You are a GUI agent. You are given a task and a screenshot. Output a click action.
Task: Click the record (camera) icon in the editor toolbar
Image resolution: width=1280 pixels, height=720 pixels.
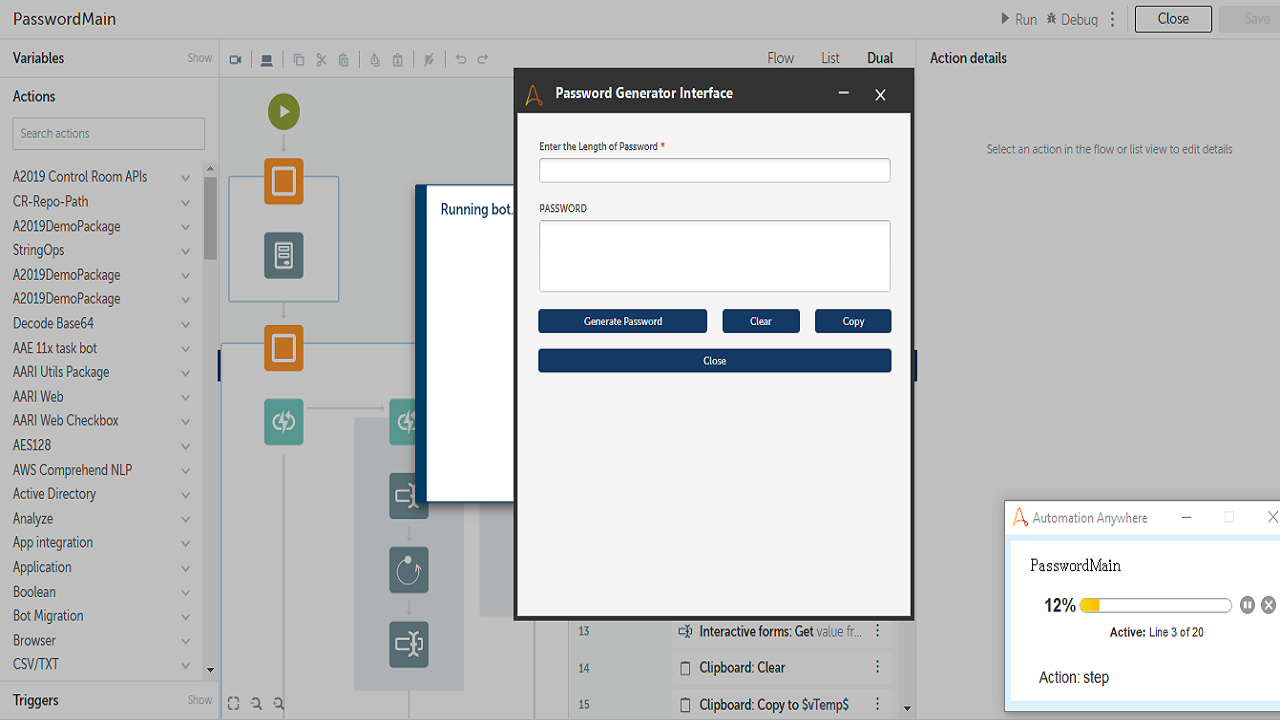(236, 60)
